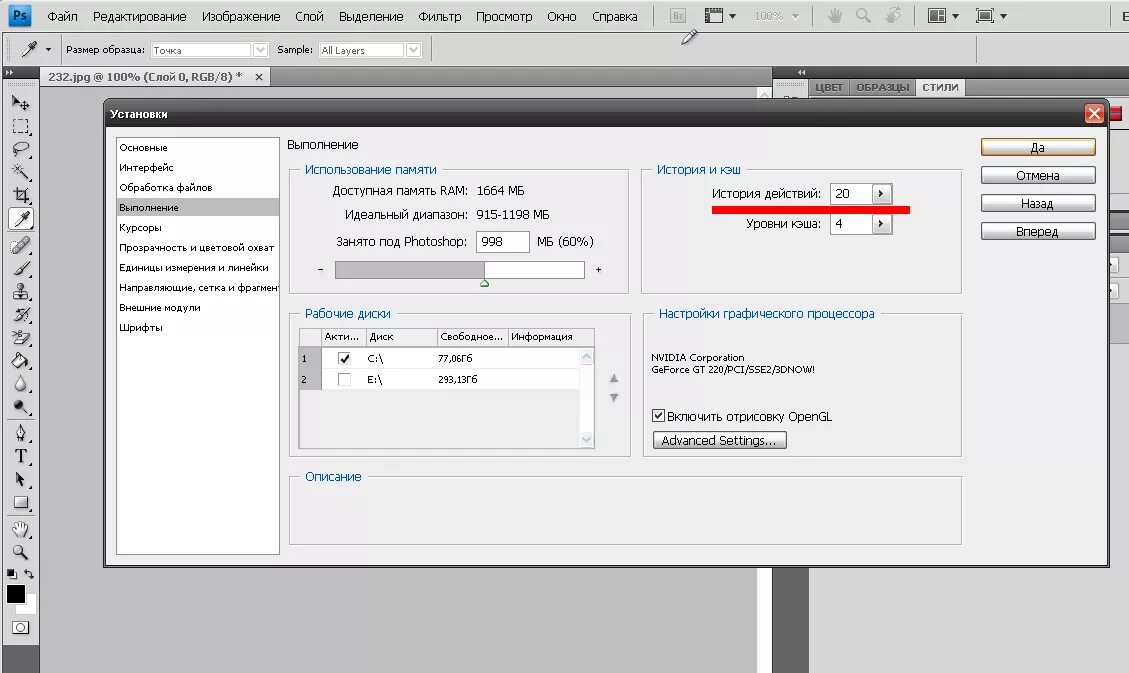
Task: Select the Healing Brush tool
Action: (x=20, y=245)
